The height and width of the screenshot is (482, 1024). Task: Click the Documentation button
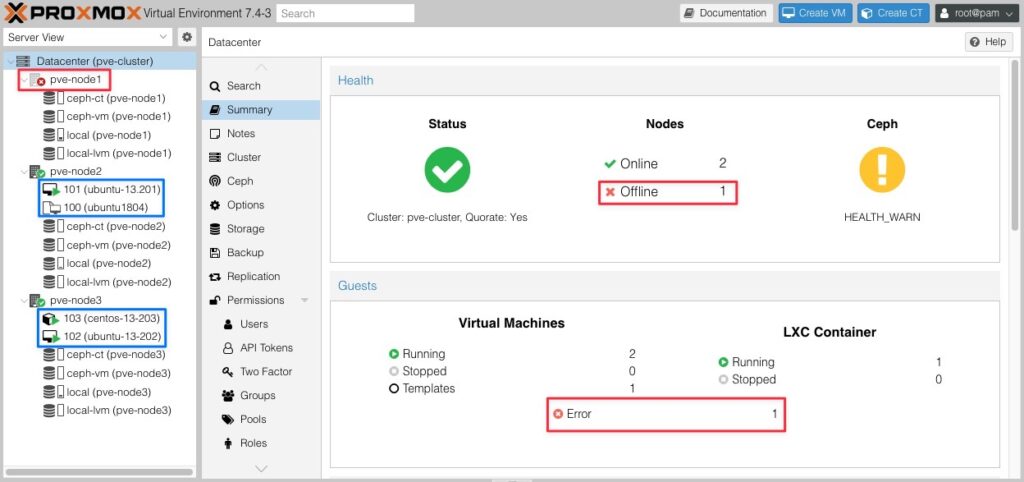pos(726,13)
